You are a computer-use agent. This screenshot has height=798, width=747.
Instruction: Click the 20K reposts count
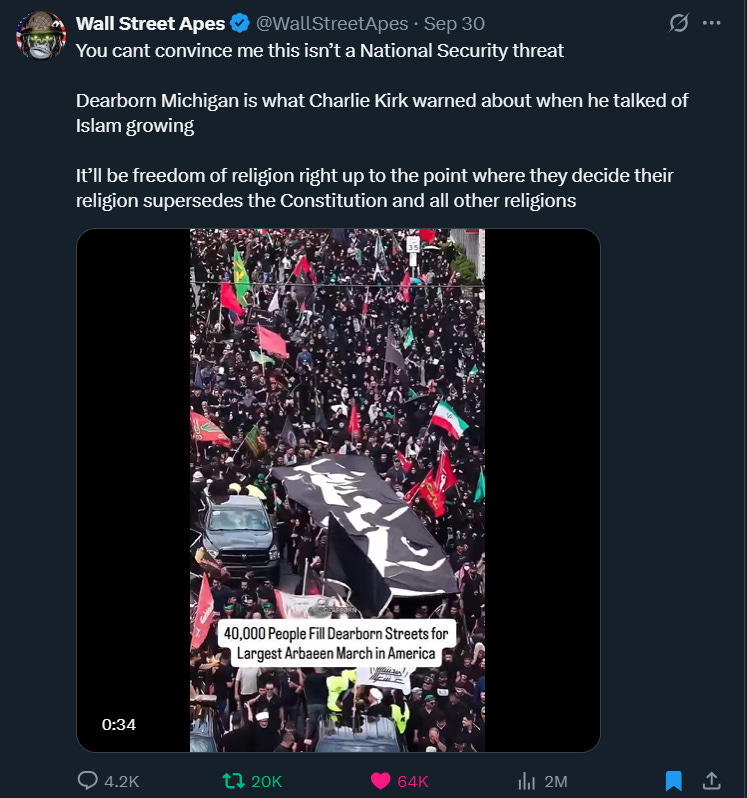pos(267,781)
